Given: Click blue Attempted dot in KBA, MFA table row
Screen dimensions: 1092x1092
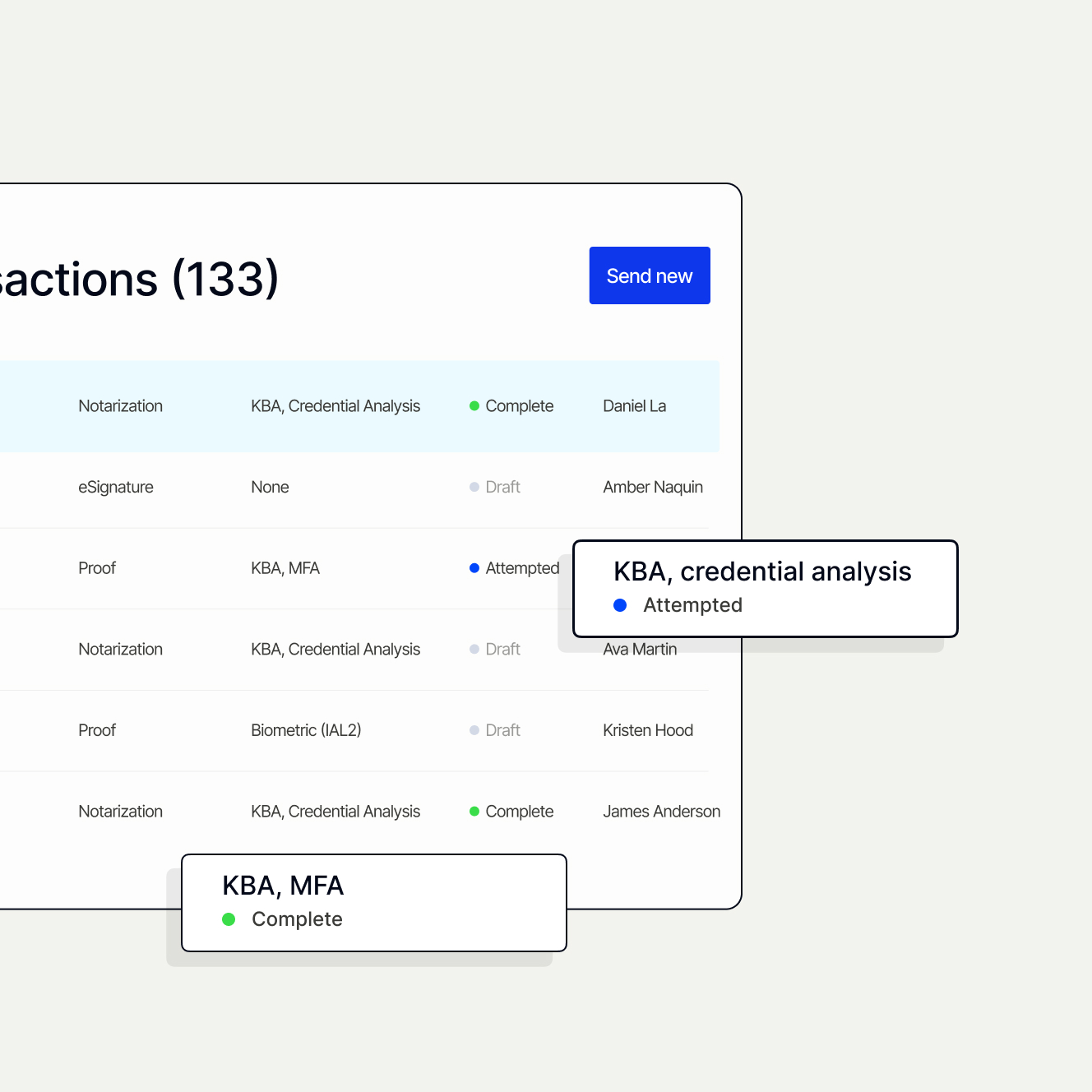Looking at the screenshot, I should click(474, 568).
